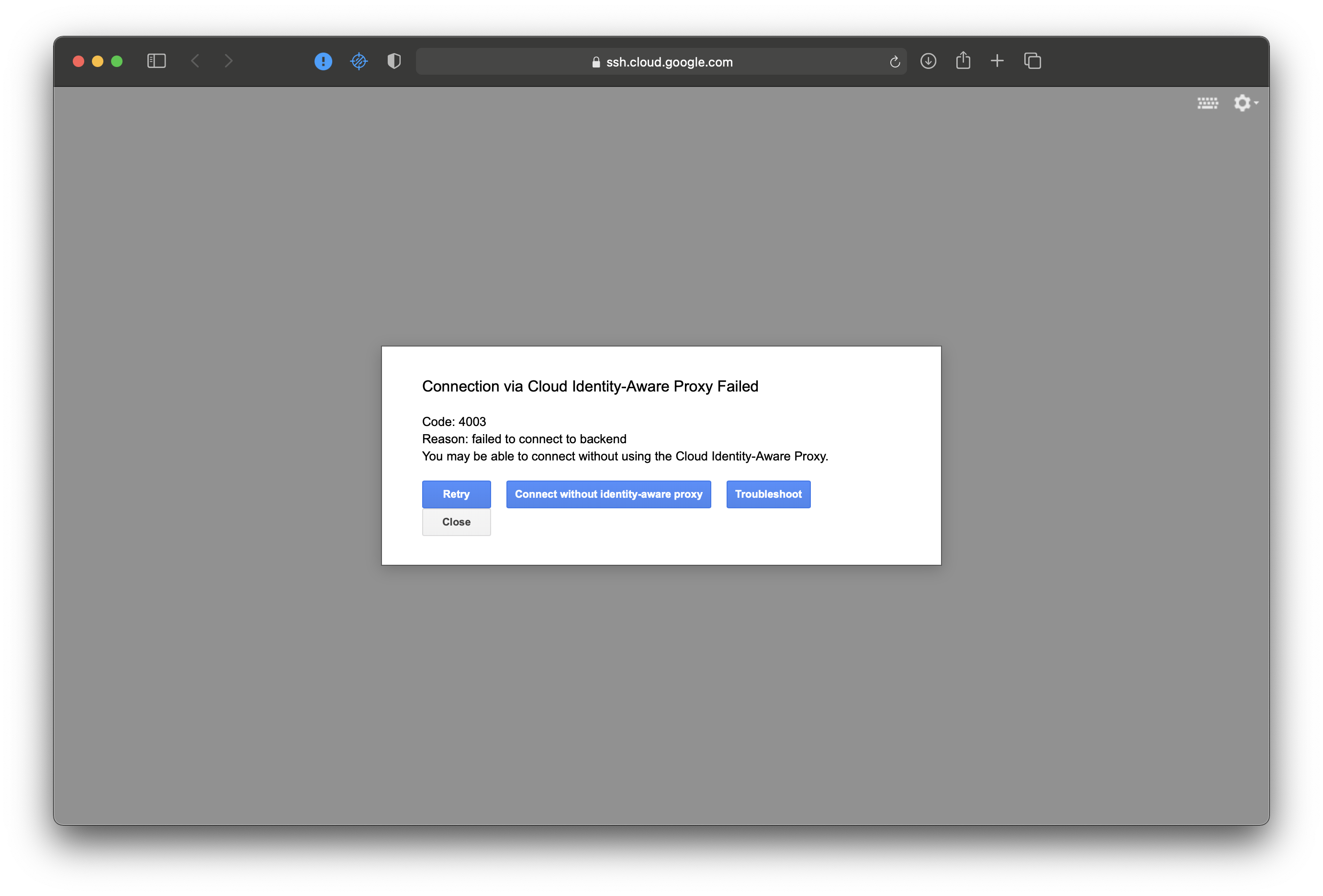Dismiss dialog with the Close button
1323x896 pixels.
(456, 522)
